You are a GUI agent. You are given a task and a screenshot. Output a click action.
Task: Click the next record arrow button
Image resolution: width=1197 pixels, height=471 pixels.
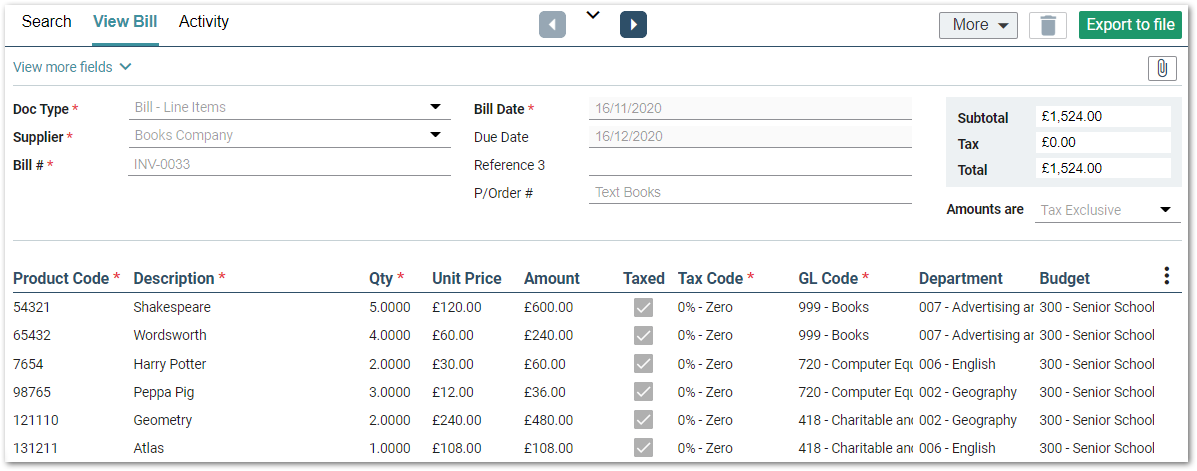click(633, 25)
